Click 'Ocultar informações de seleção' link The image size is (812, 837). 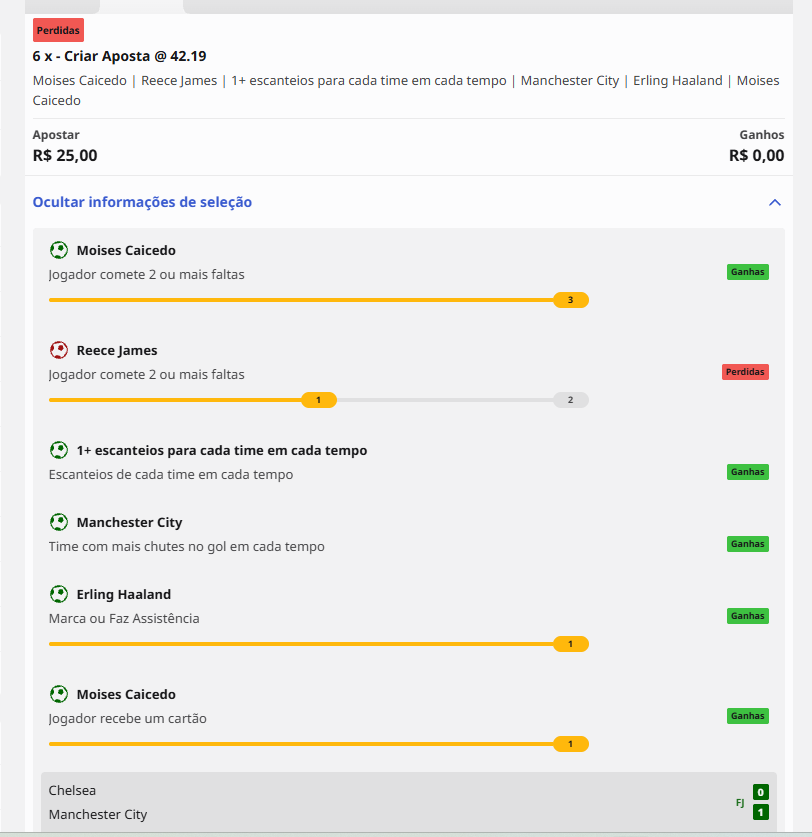[x=142, y=202]
